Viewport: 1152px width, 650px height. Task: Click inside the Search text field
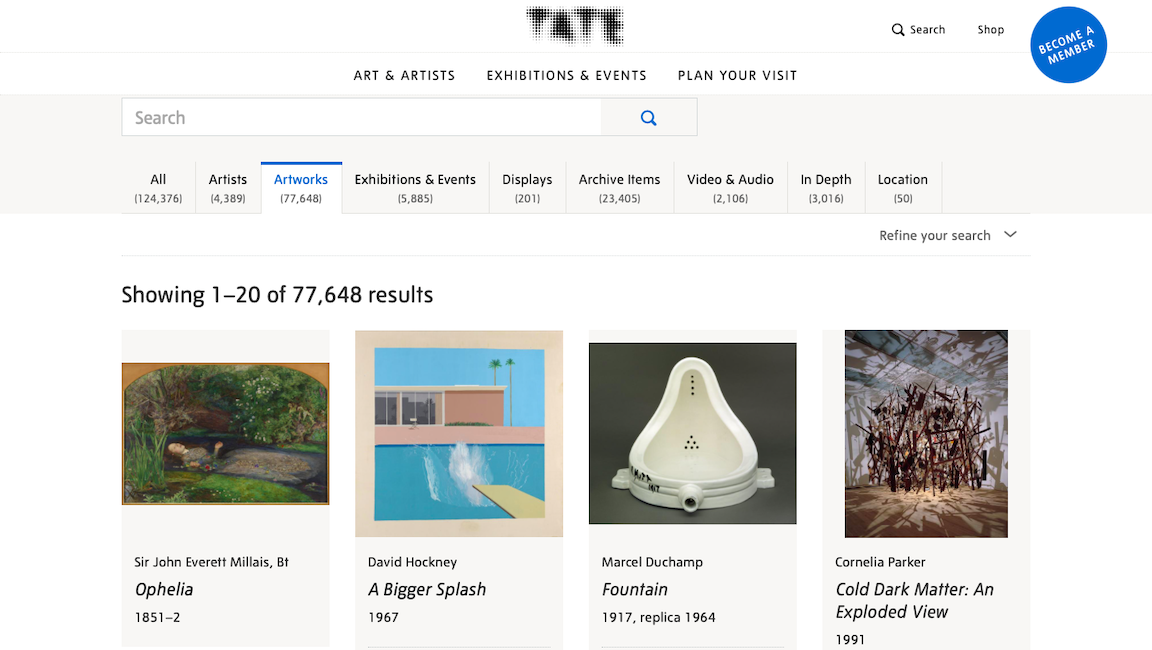361,118
